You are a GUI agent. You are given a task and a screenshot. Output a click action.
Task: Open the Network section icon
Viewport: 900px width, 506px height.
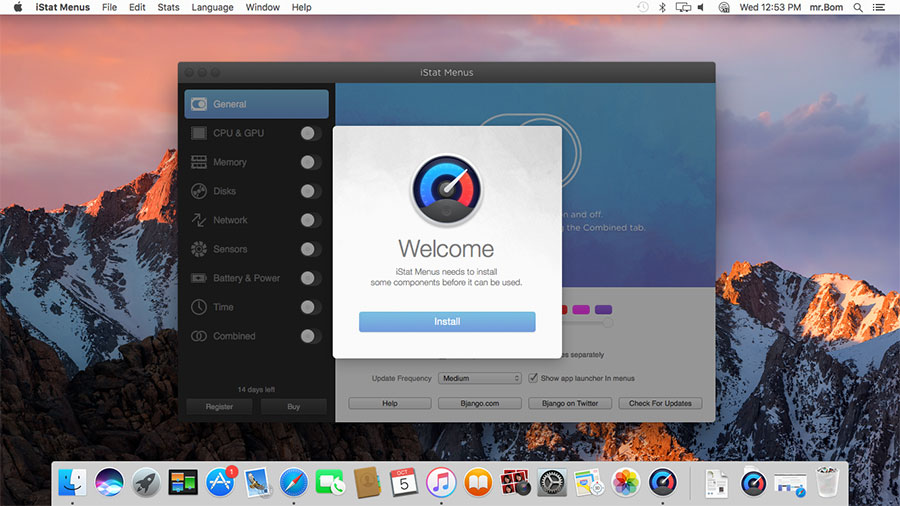pyautogui.click(x=199, y=220)
